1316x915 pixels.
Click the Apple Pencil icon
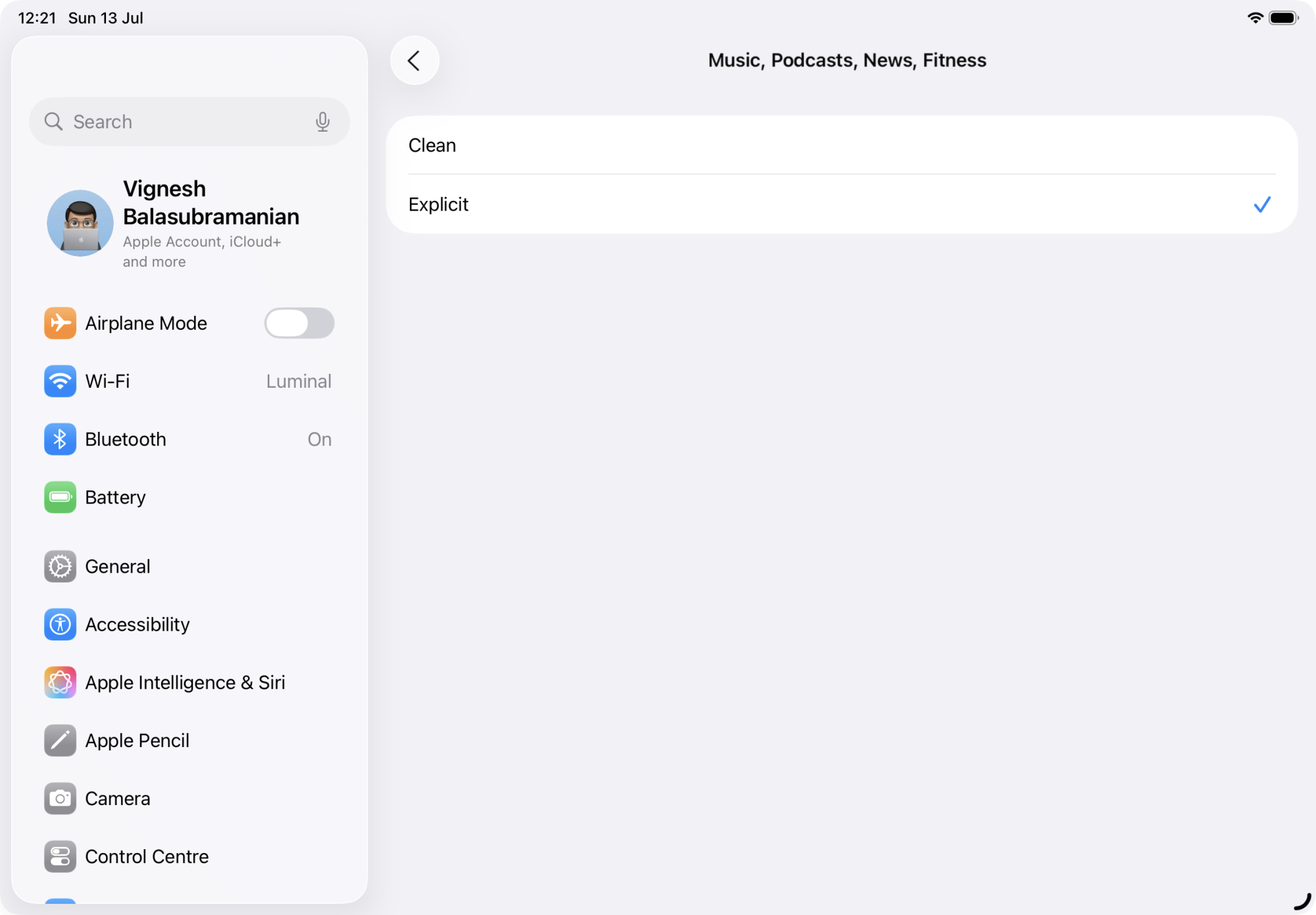60,741
